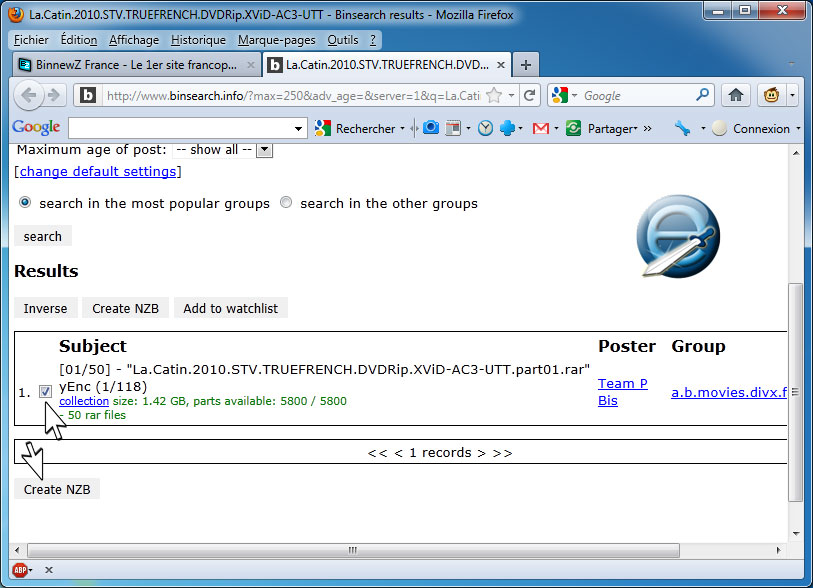Open the Gmail dropdown arrow
Image resolution: width=813 pixels, height=588 pixels.
[556, 128]
